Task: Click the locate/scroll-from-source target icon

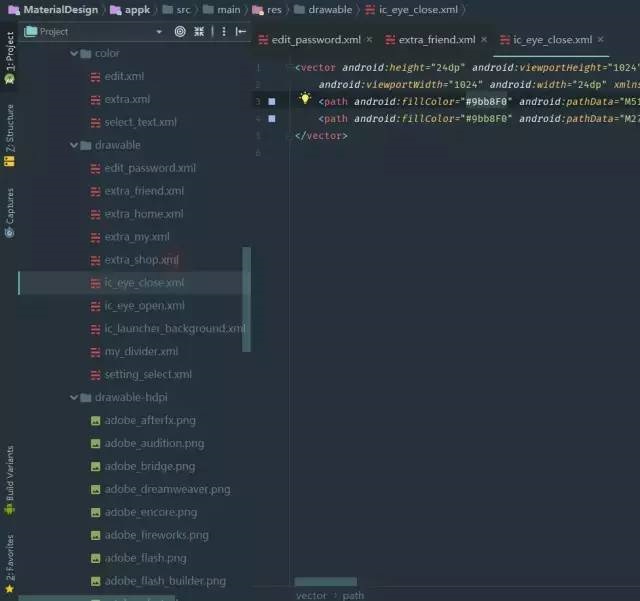Action: (x=180, y=31)
